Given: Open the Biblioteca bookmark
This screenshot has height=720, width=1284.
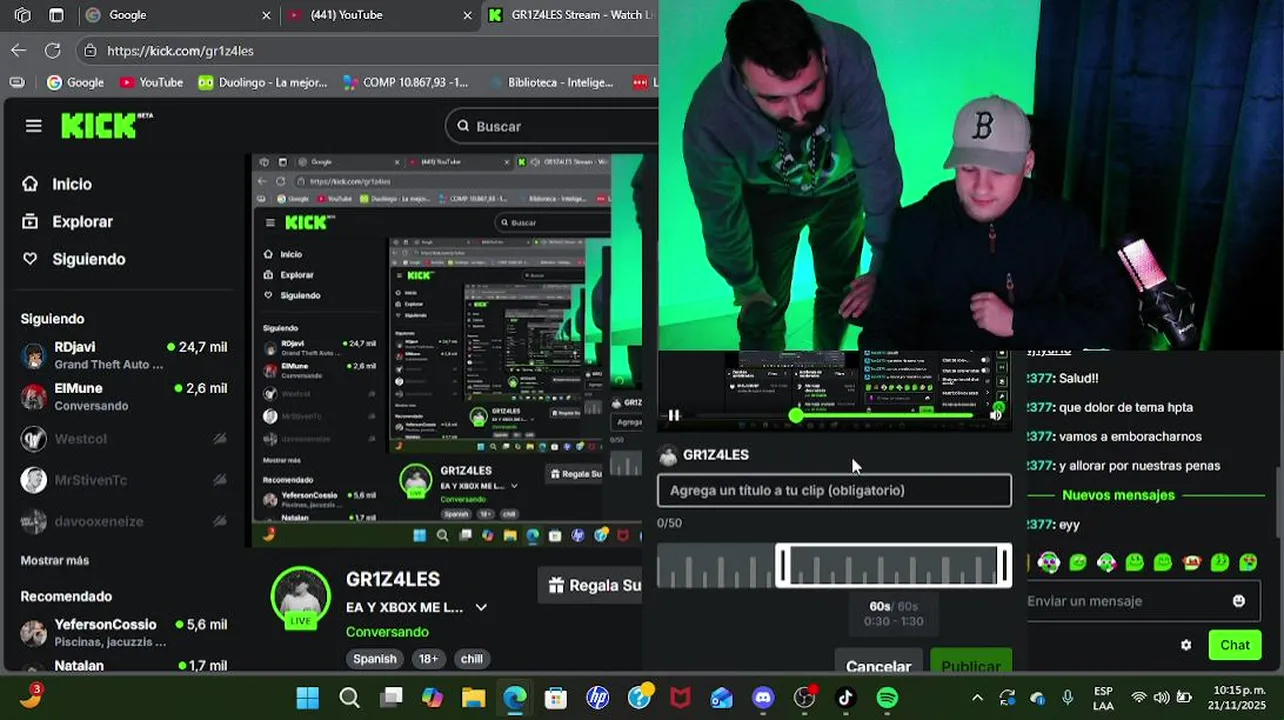Looking at the screenshot, I should pos(552,82).
